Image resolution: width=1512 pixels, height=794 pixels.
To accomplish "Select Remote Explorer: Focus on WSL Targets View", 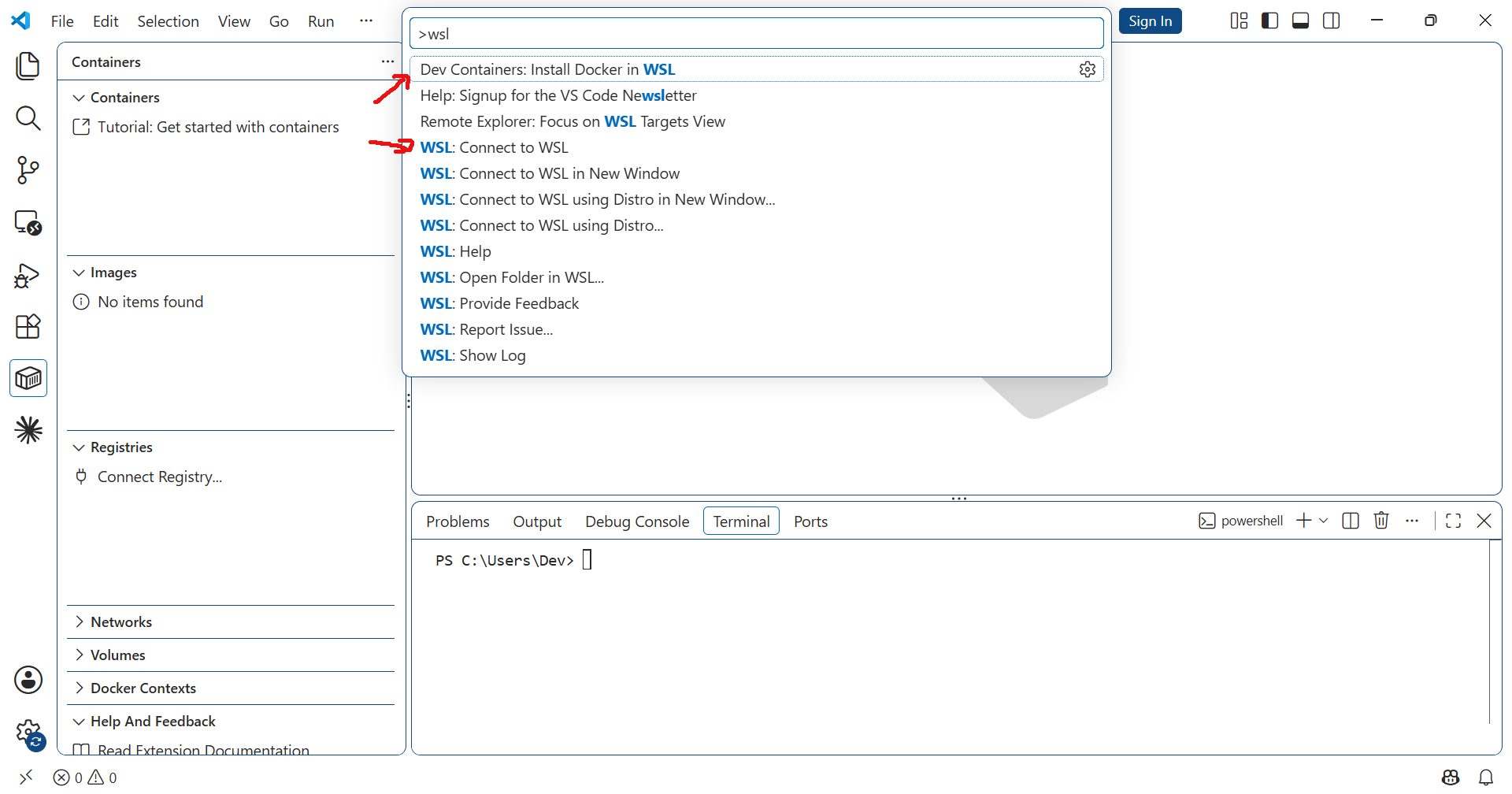I will click(x=756, y=121).
